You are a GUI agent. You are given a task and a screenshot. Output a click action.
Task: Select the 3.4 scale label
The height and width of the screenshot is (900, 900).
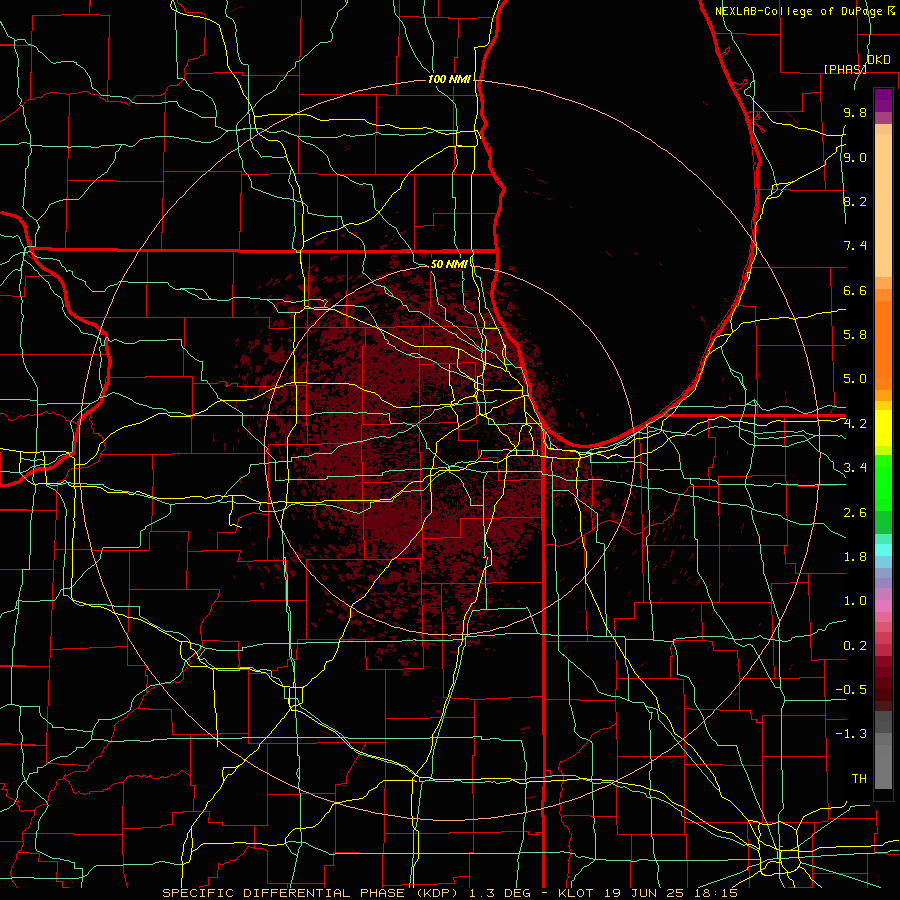(x=855, y=468)
